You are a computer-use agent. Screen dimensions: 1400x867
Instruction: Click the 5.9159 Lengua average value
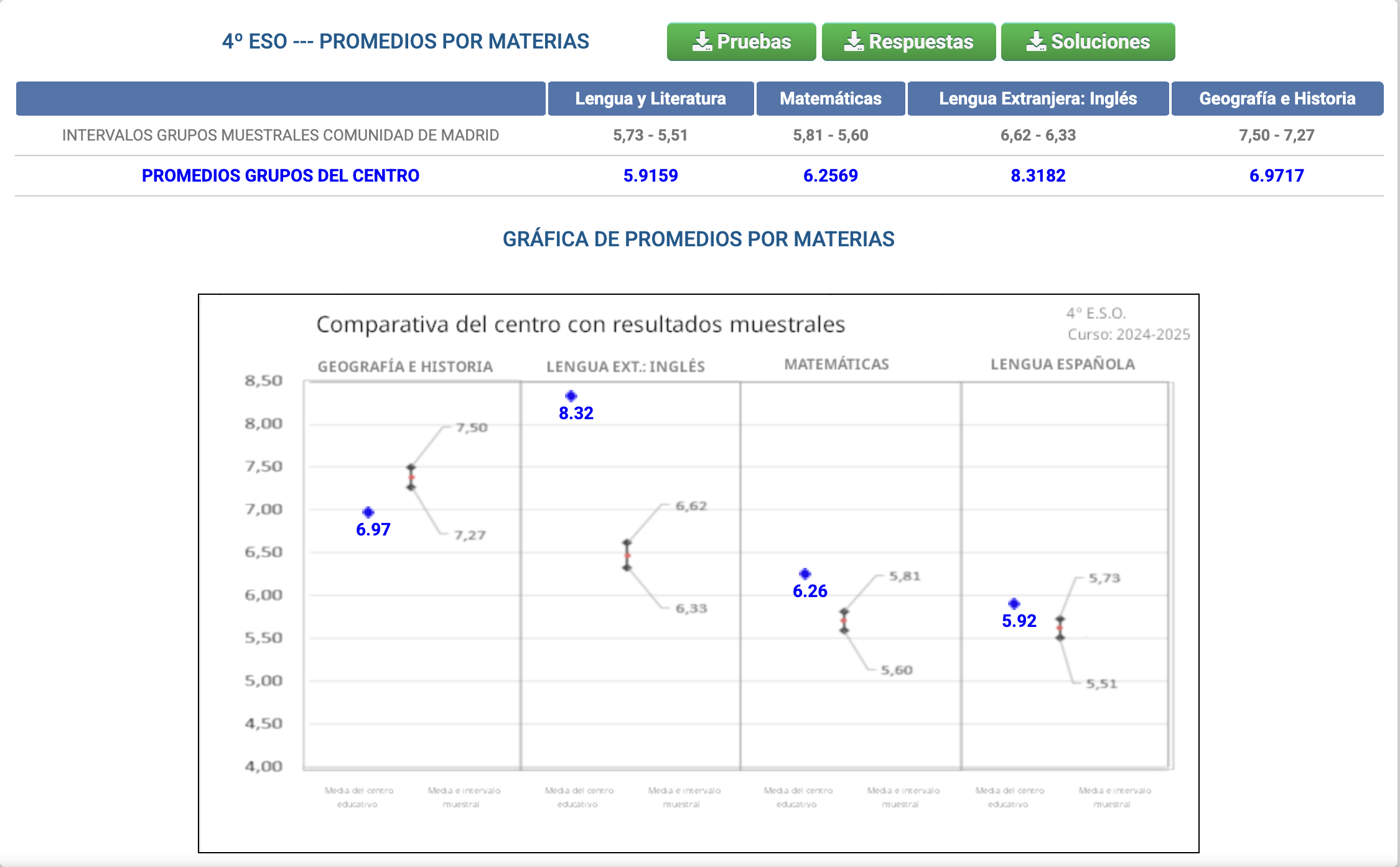click(x=650, y=175)
